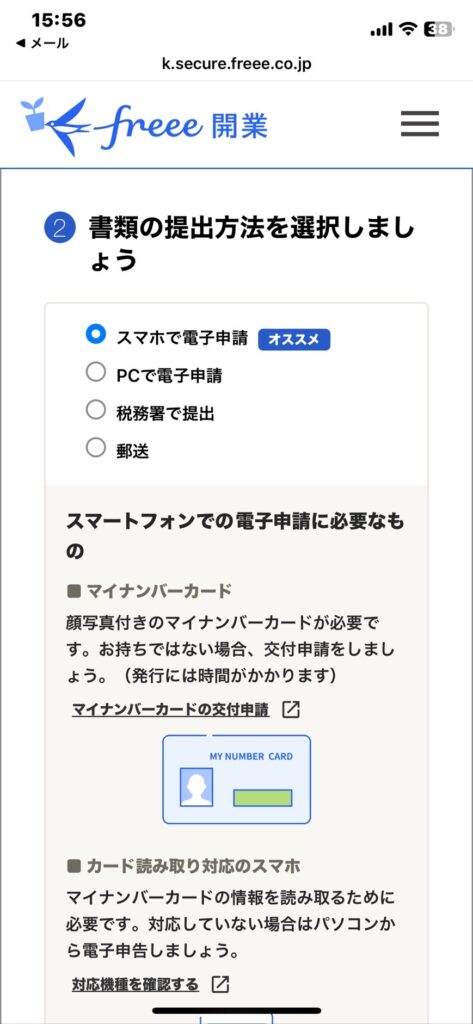This screenshot has width=473, height=1024.
Task: Tap the オススメ badge
Action: pyautogui.click(x=294, y=340)
